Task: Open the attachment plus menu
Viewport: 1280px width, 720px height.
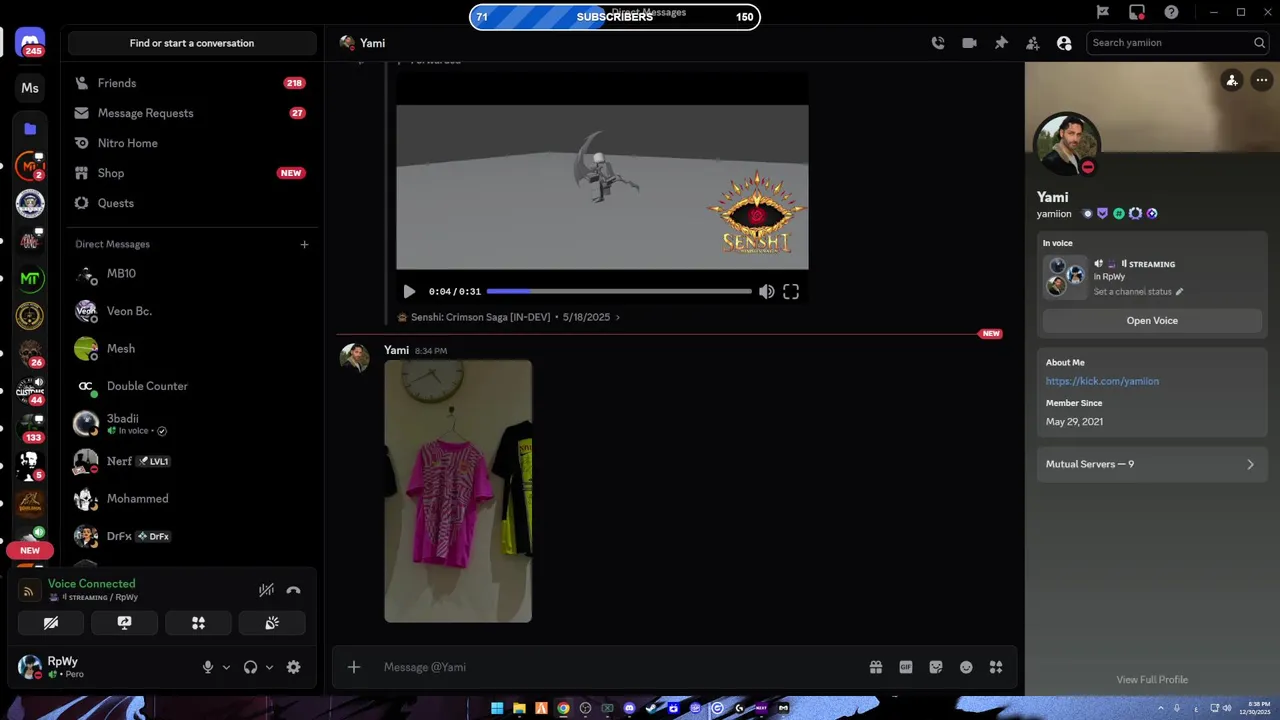Action: point(353,667)
